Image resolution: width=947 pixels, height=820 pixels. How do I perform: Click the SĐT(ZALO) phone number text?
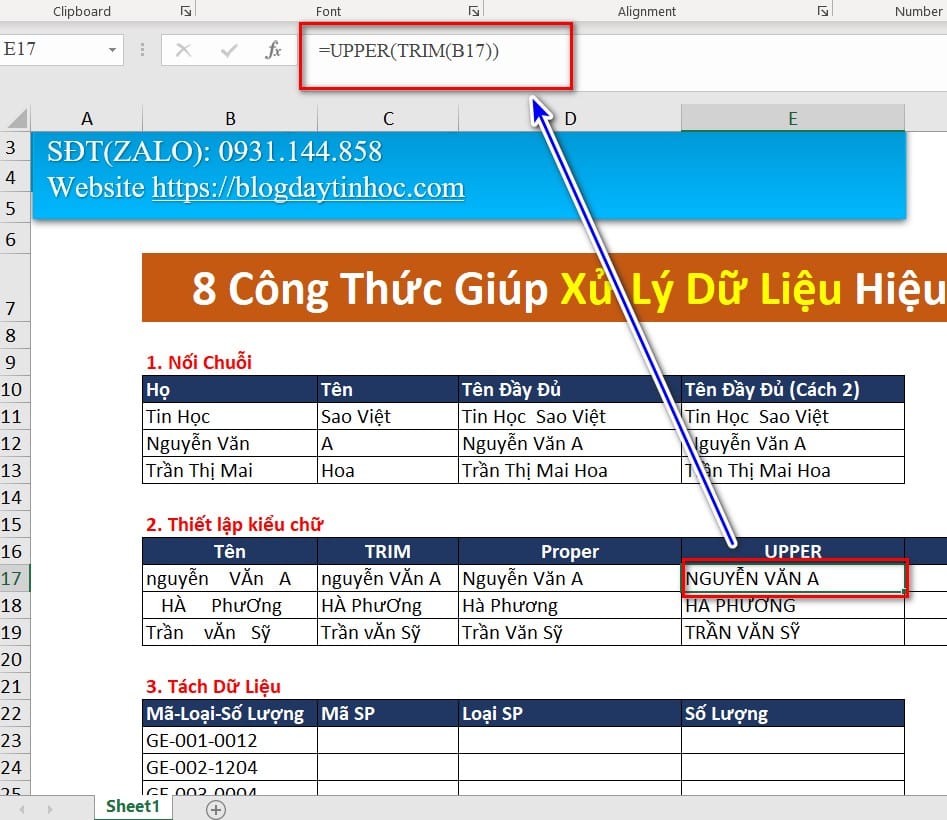[x=214, y=152]
